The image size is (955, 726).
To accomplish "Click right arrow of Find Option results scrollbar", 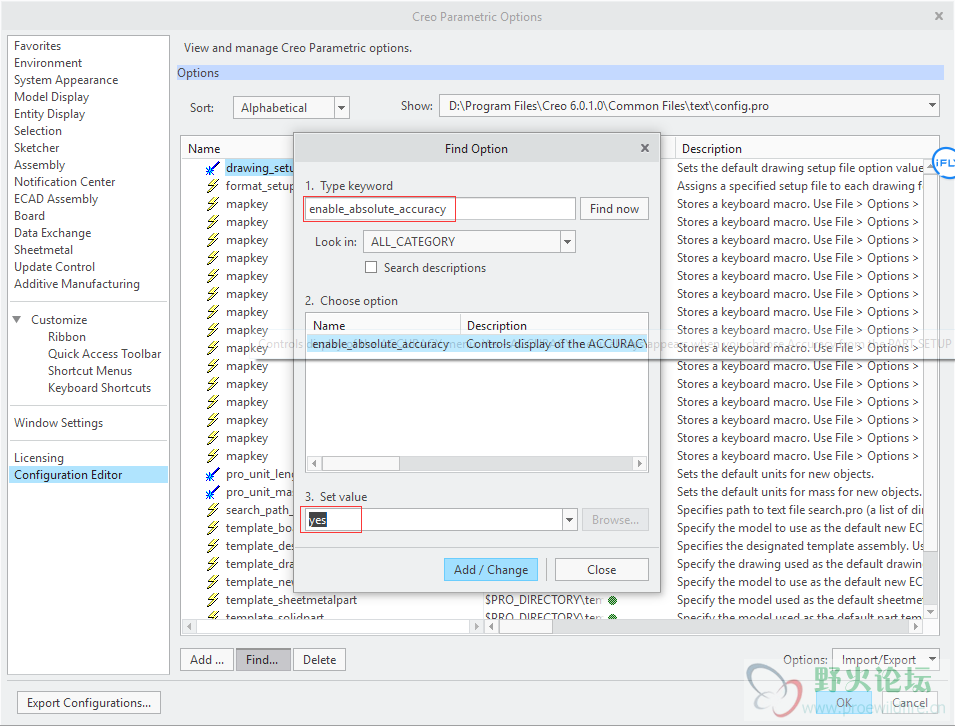I will coord(640,463).
